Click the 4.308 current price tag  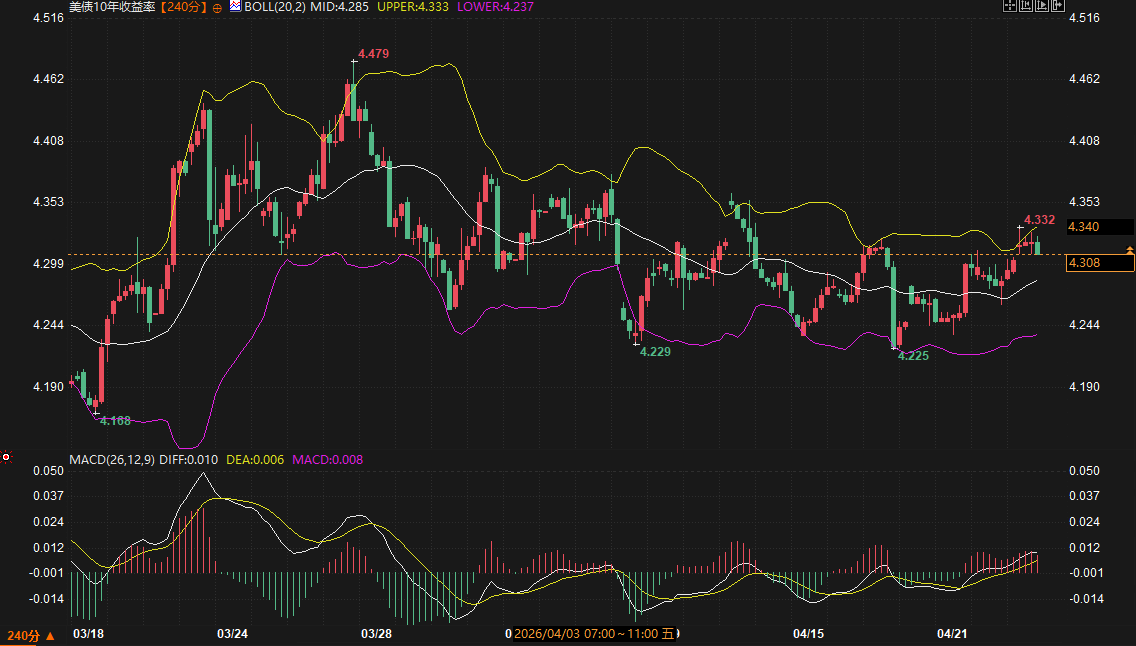tap(1099, 263)
